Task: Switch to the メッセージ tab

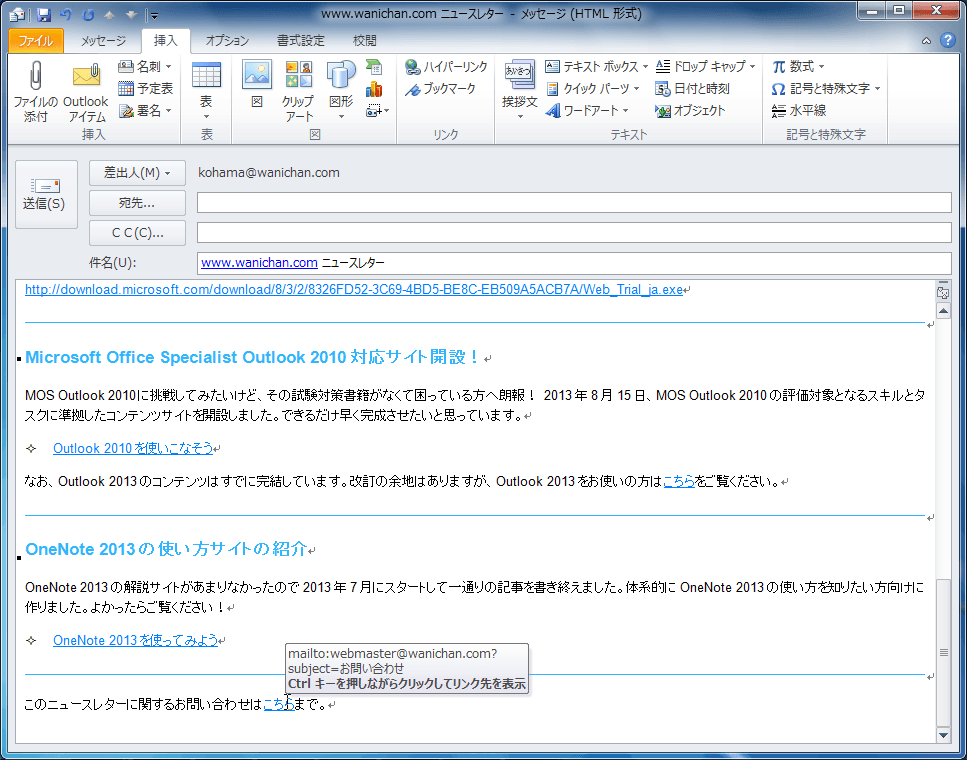Action: coord(103,41)
